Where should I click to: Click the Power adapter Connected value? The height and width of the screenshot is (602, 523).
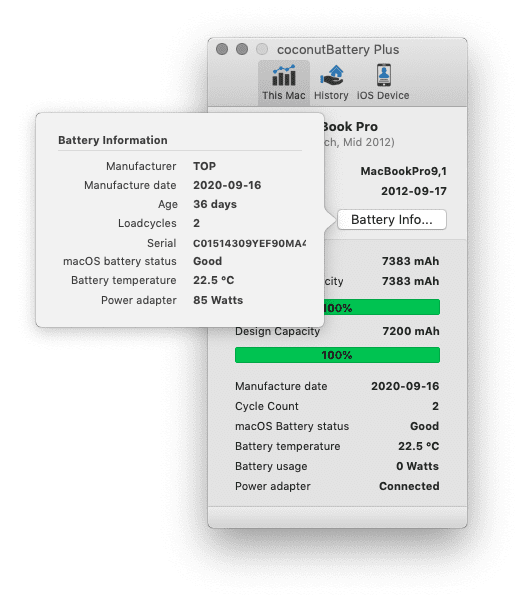(409, 486)
